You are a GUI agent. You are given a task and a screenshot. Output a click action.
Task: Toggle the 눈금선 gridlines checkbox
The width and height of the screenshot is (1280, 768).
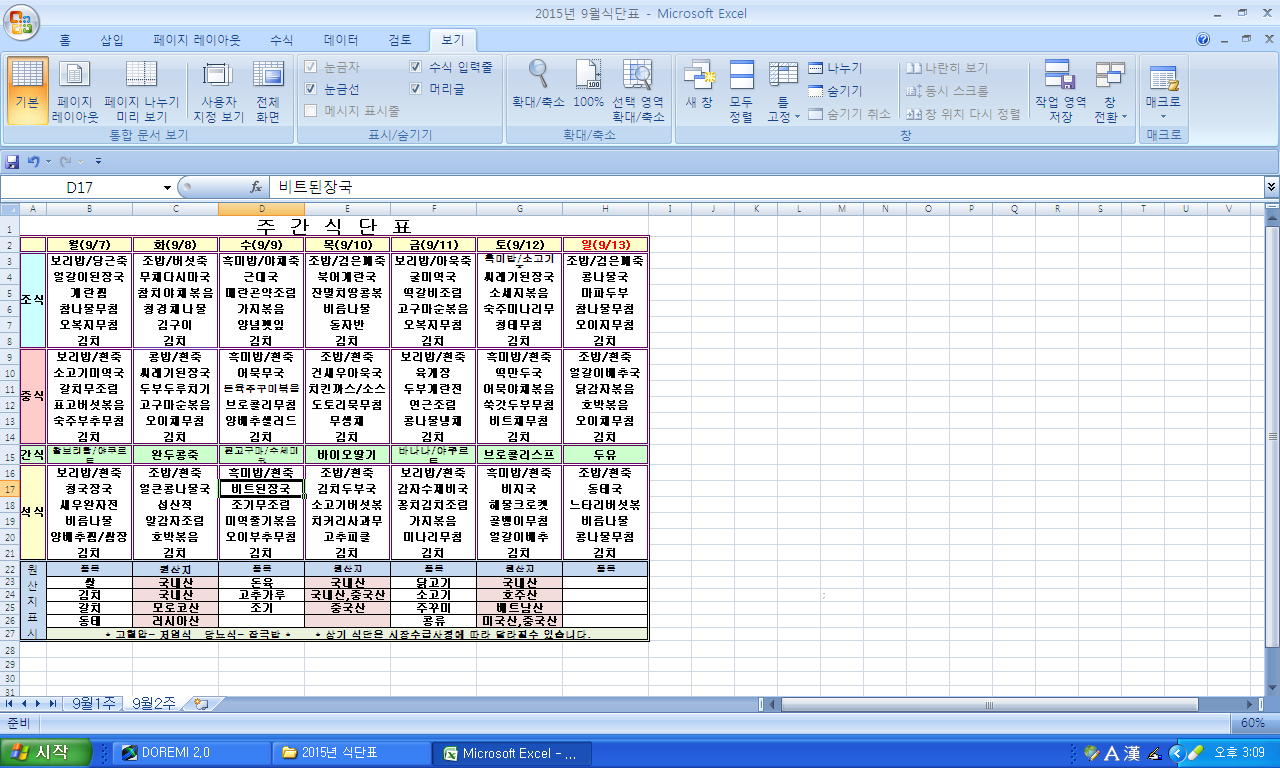coord(311,89)
